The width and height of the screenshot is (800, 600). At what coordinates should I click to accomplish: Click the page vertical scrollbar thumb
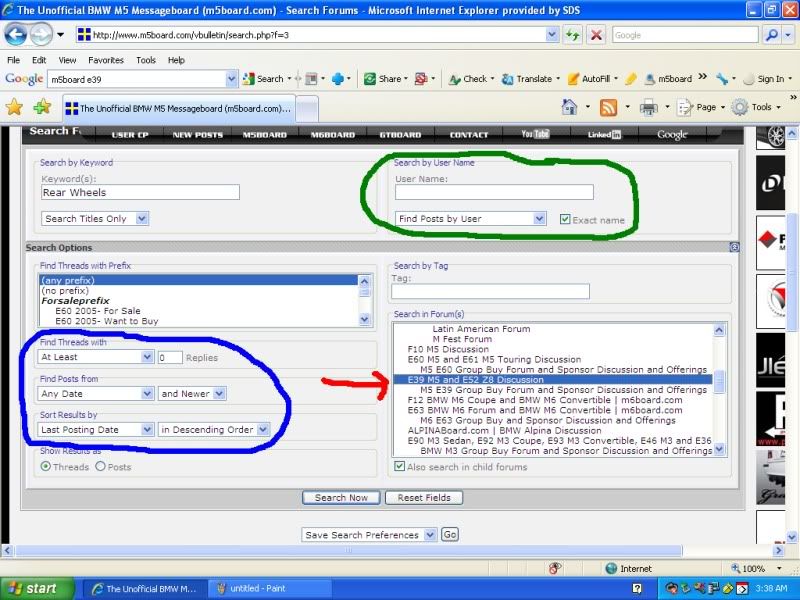(x=792, y=272)
